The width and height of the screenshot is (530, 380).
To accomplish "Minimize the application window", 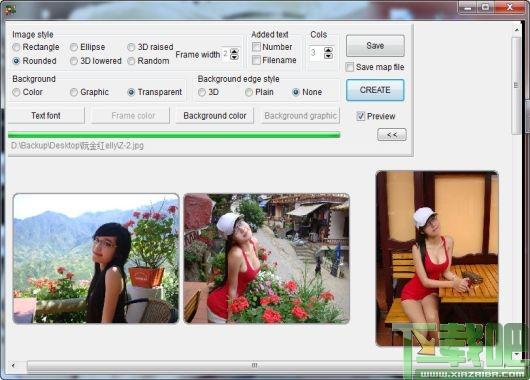I will click(468, 7).
